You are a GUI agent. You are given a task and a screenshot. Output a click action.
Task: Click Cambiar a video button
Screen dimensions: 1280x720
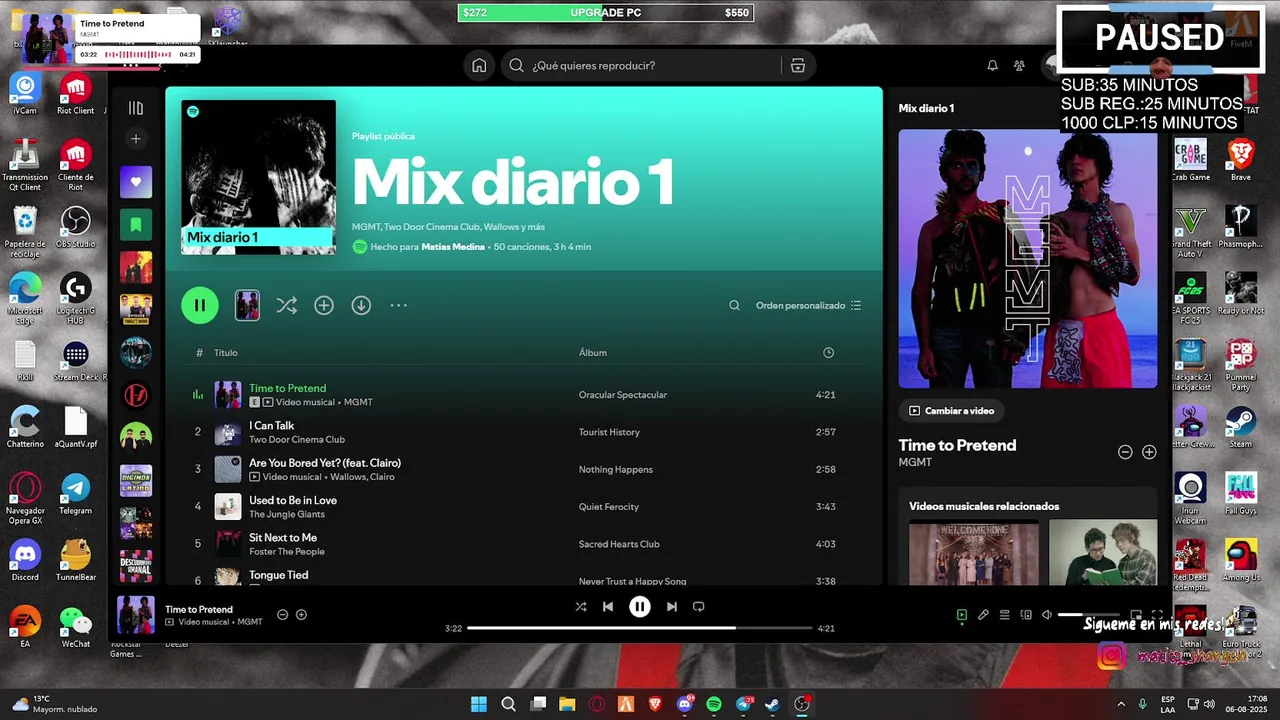[951, 411]
